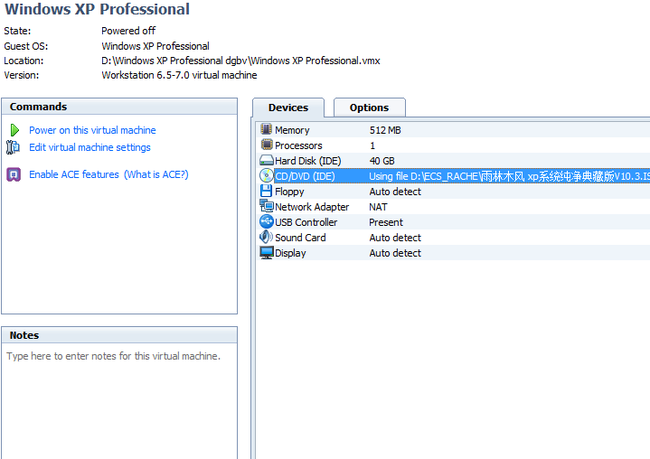Click into the Notes text field

click(119, 401)
